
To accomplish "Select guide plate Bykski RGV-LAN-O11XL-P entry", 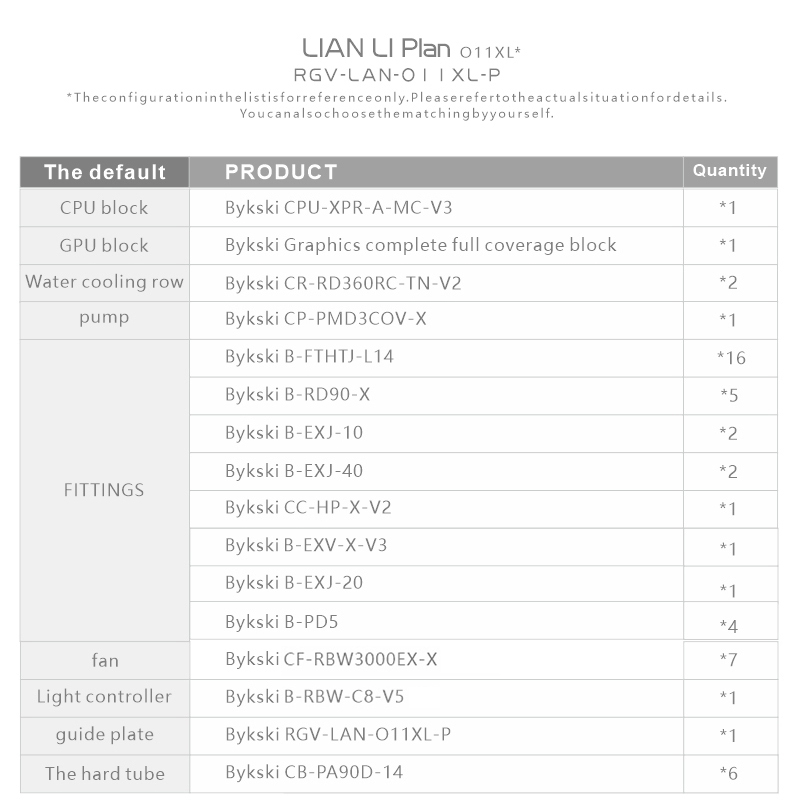I will [x=338, y=734].
